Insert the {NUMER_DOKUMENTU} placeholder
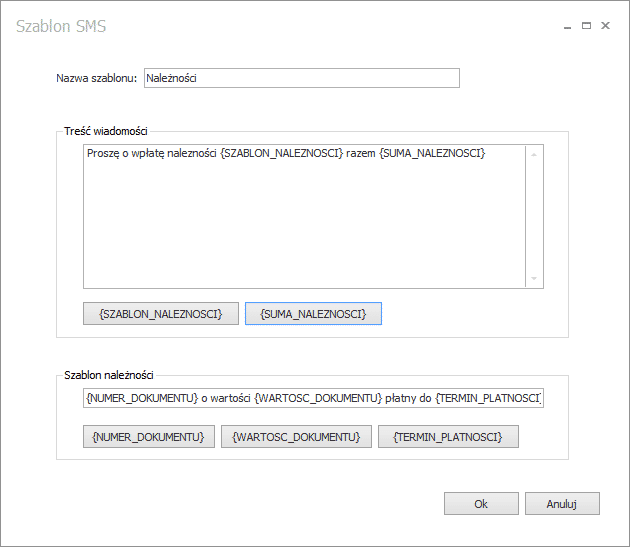The image size is (630, 547). tap(149, 436)
